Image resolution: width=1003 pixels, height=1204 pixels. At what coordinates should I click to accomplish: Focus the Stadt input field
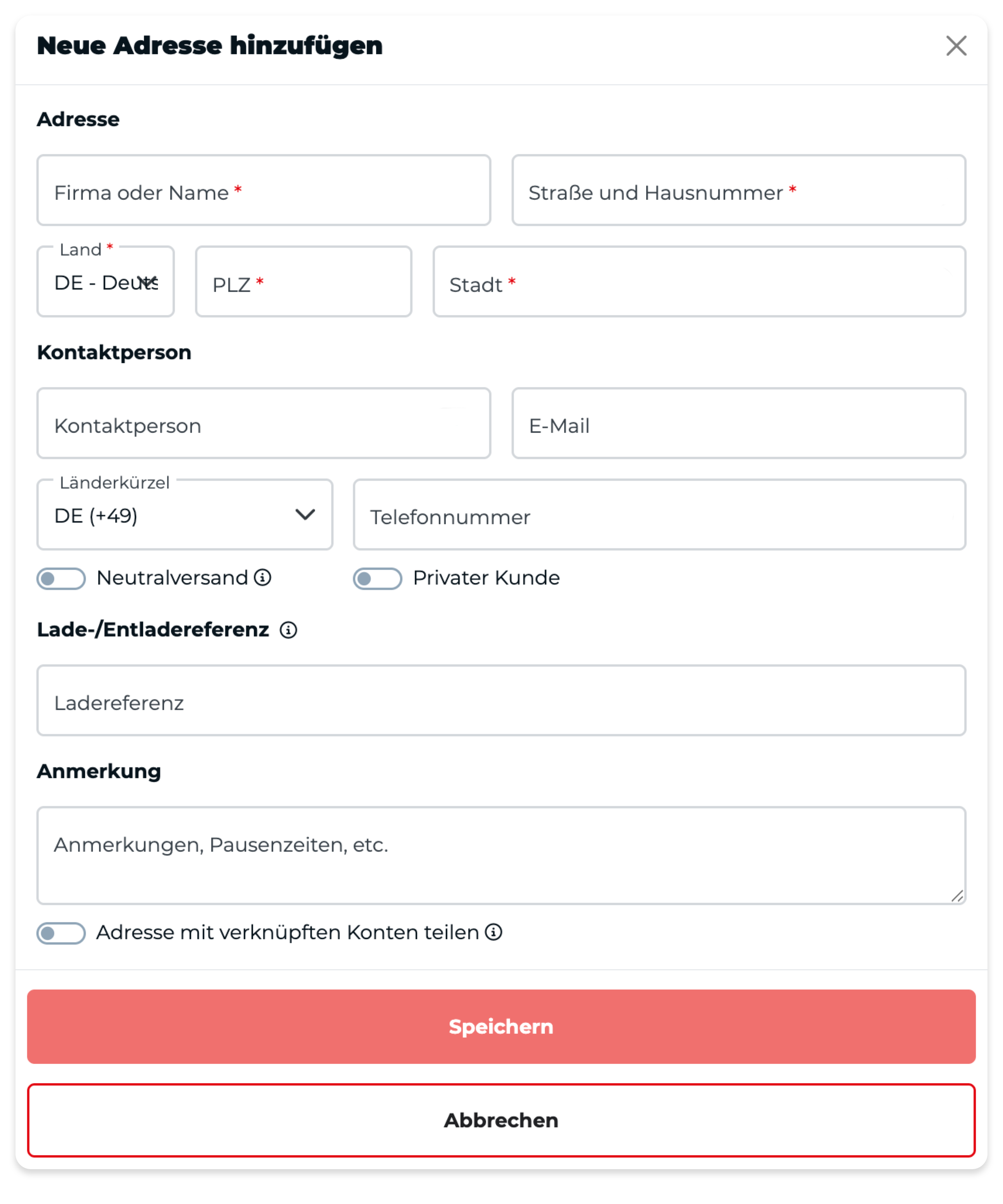point(699,281)
